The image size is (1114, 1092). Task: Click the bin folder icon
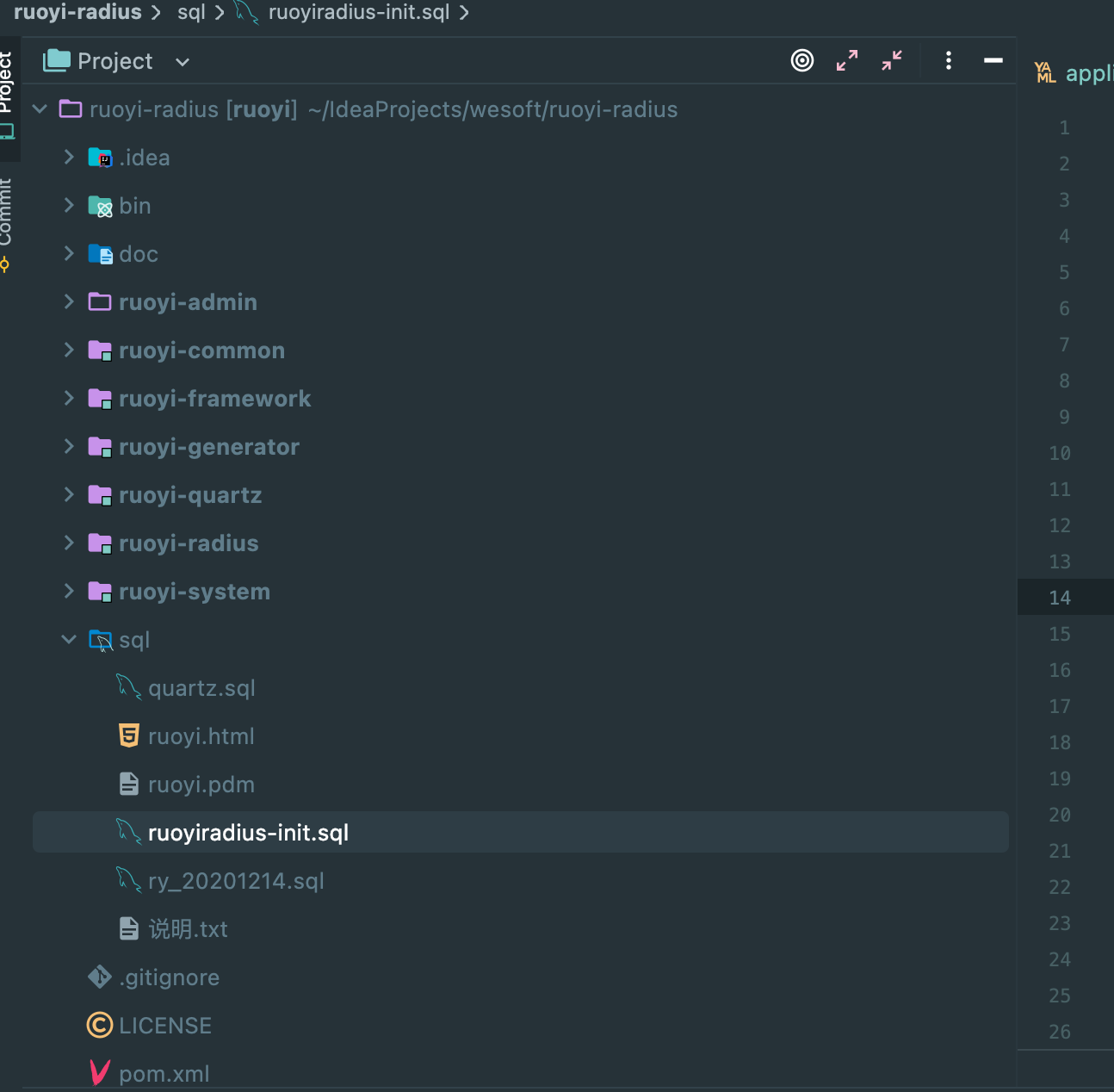(100, 206)
